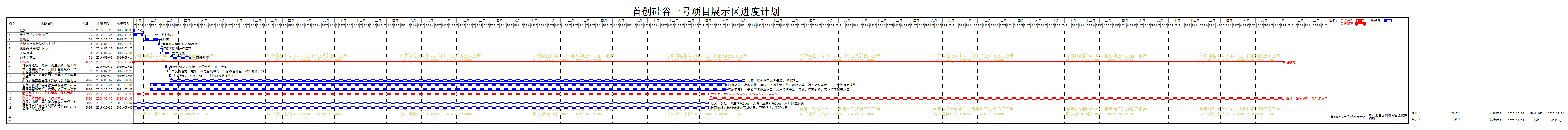Click bar label 天花、墙面基层龙骨安装、防水施工
Viewport: 1568px width, 130px height.
772,80
